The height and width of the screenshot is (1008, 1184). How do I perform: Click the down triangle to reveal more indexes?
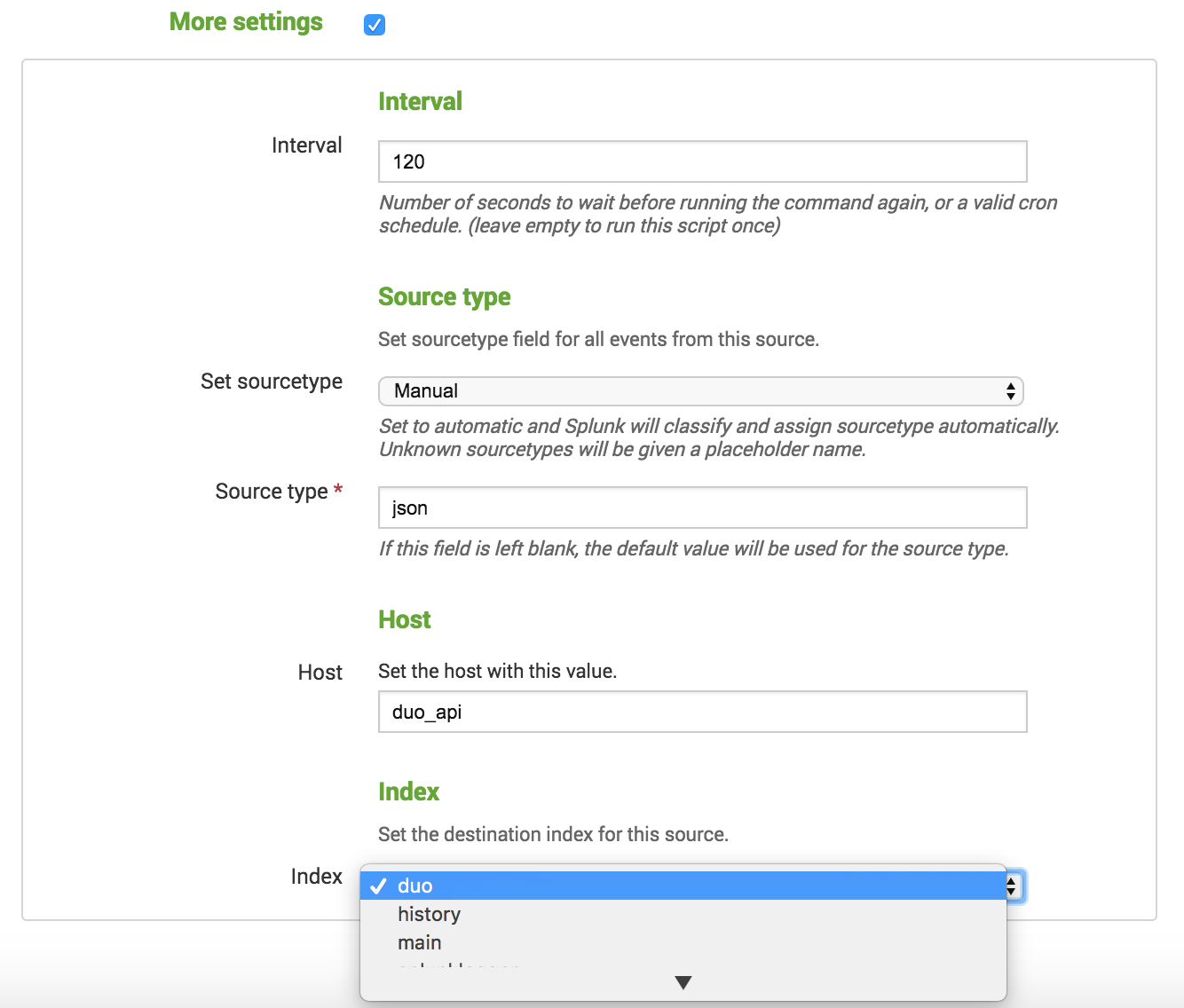click(x=683, y=981)
